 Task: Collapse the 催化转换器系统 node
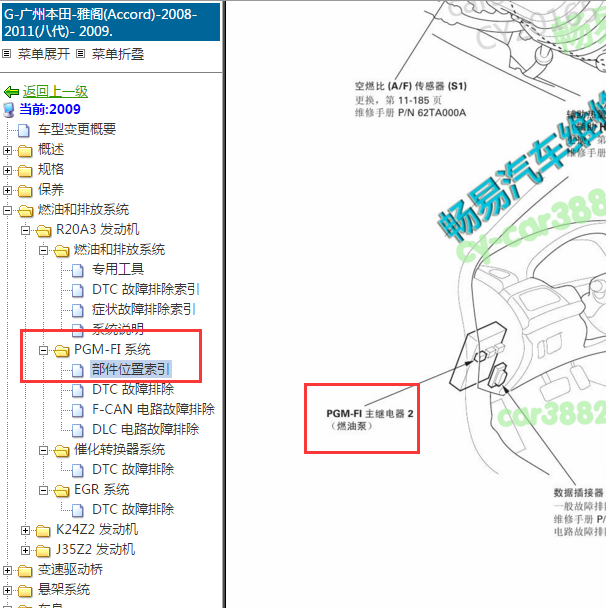click(43, 450)
